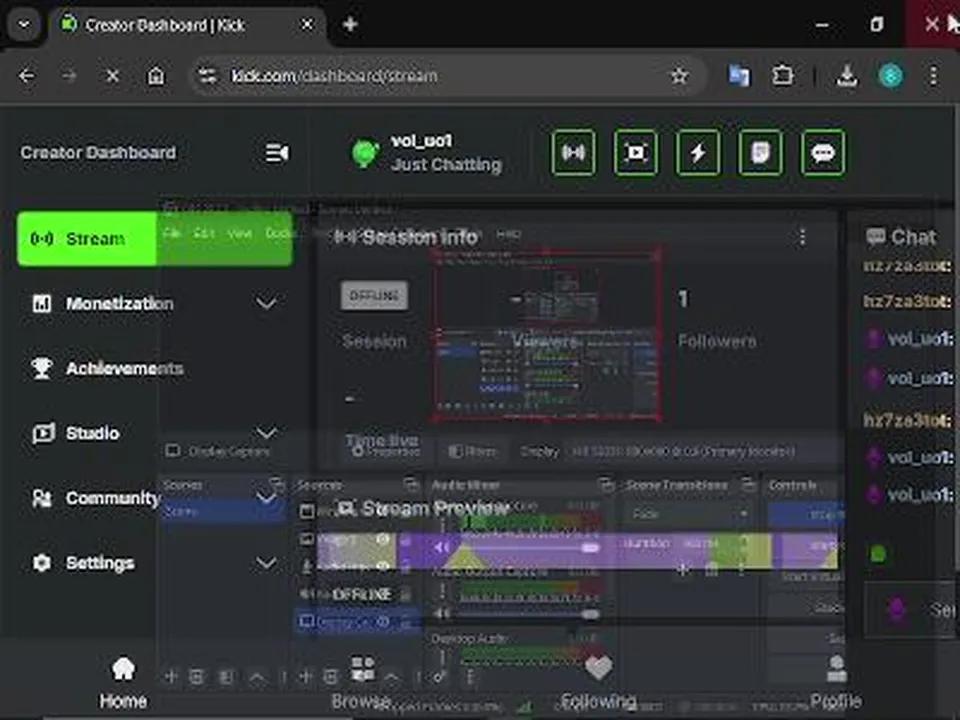This screenshot has height=720, width=960.
Task: View site information for kick.com
Action: coord(207,76)
